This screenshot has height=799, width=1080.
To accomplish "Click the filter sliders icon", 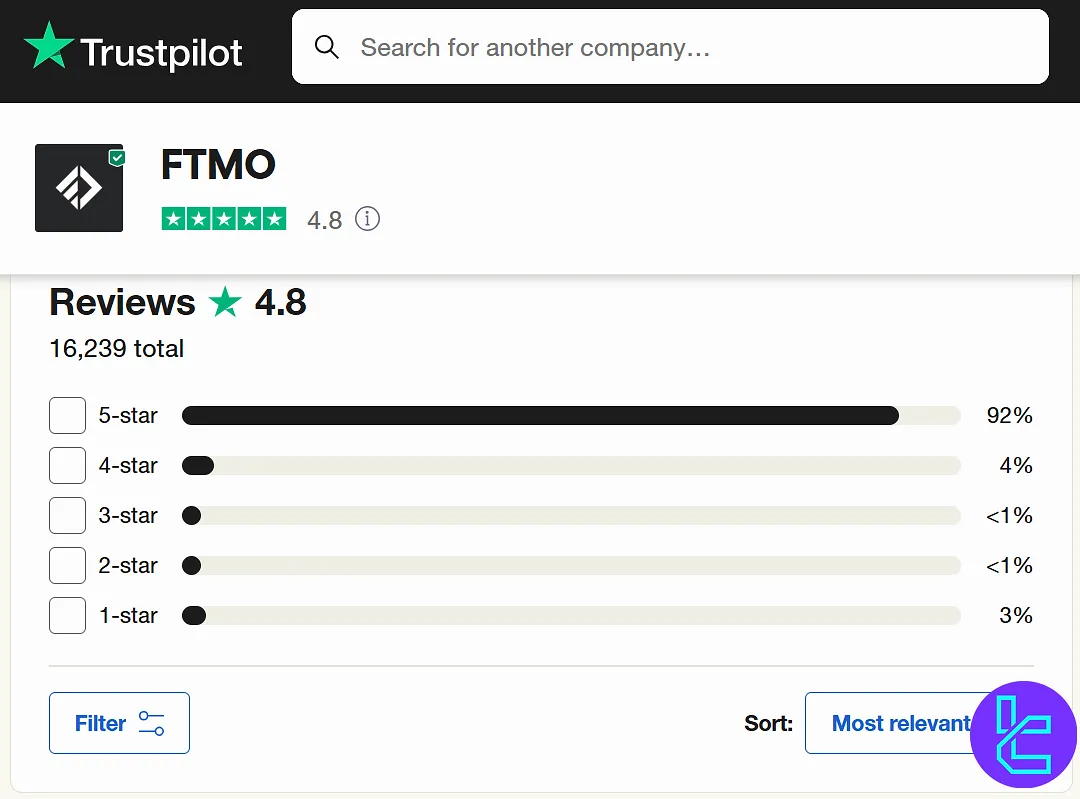I will (152, 723).
